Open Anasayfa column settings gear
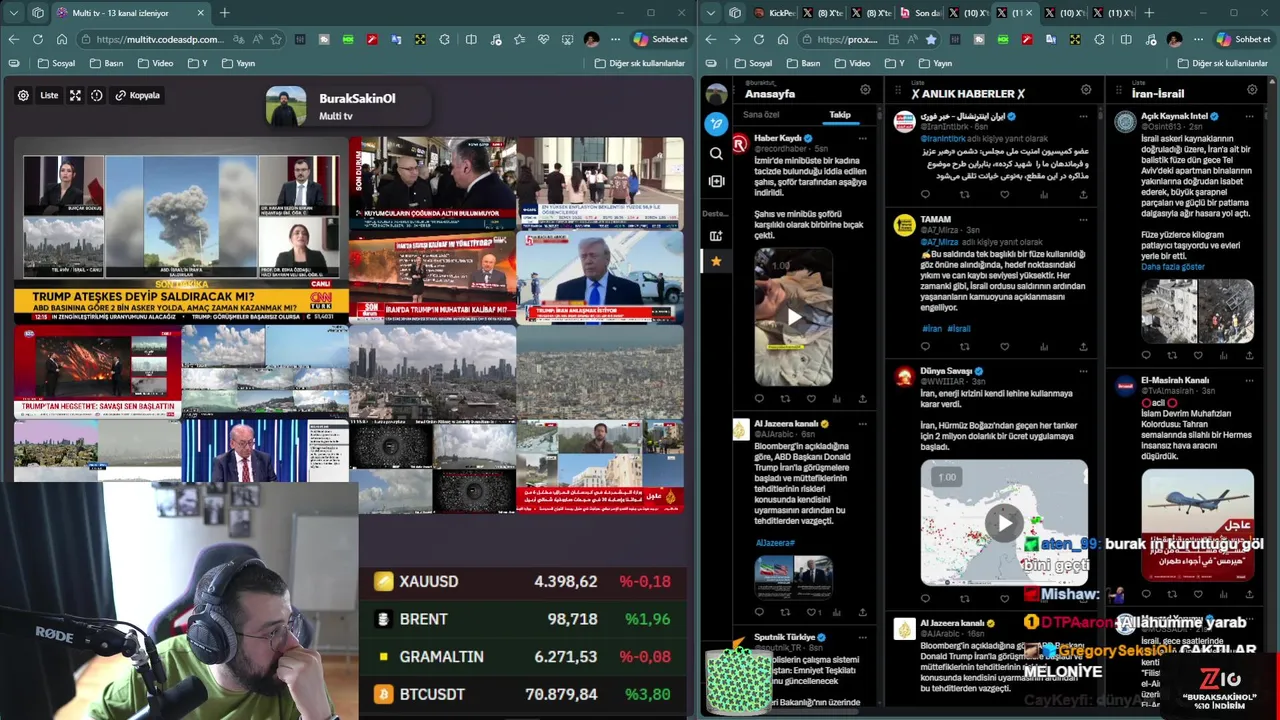 point(865,90)
